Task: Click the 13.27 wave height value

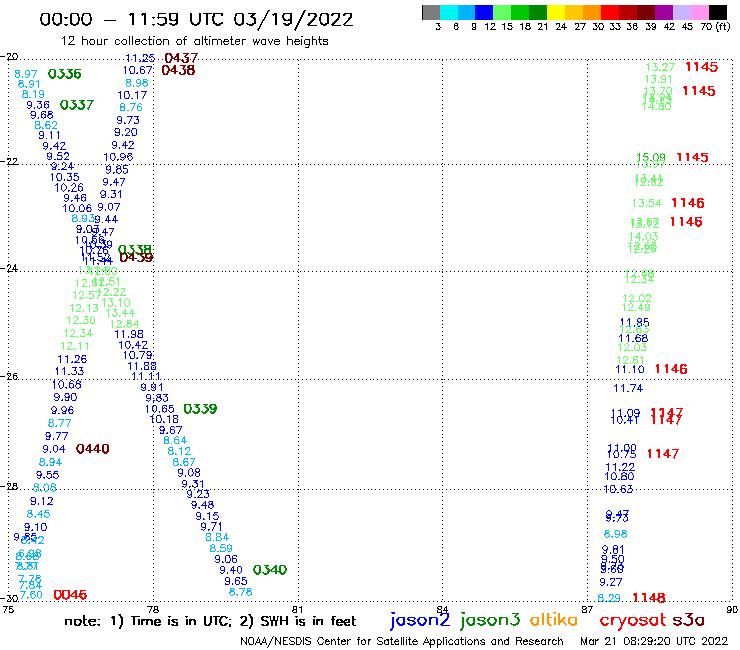Action: 660,67
